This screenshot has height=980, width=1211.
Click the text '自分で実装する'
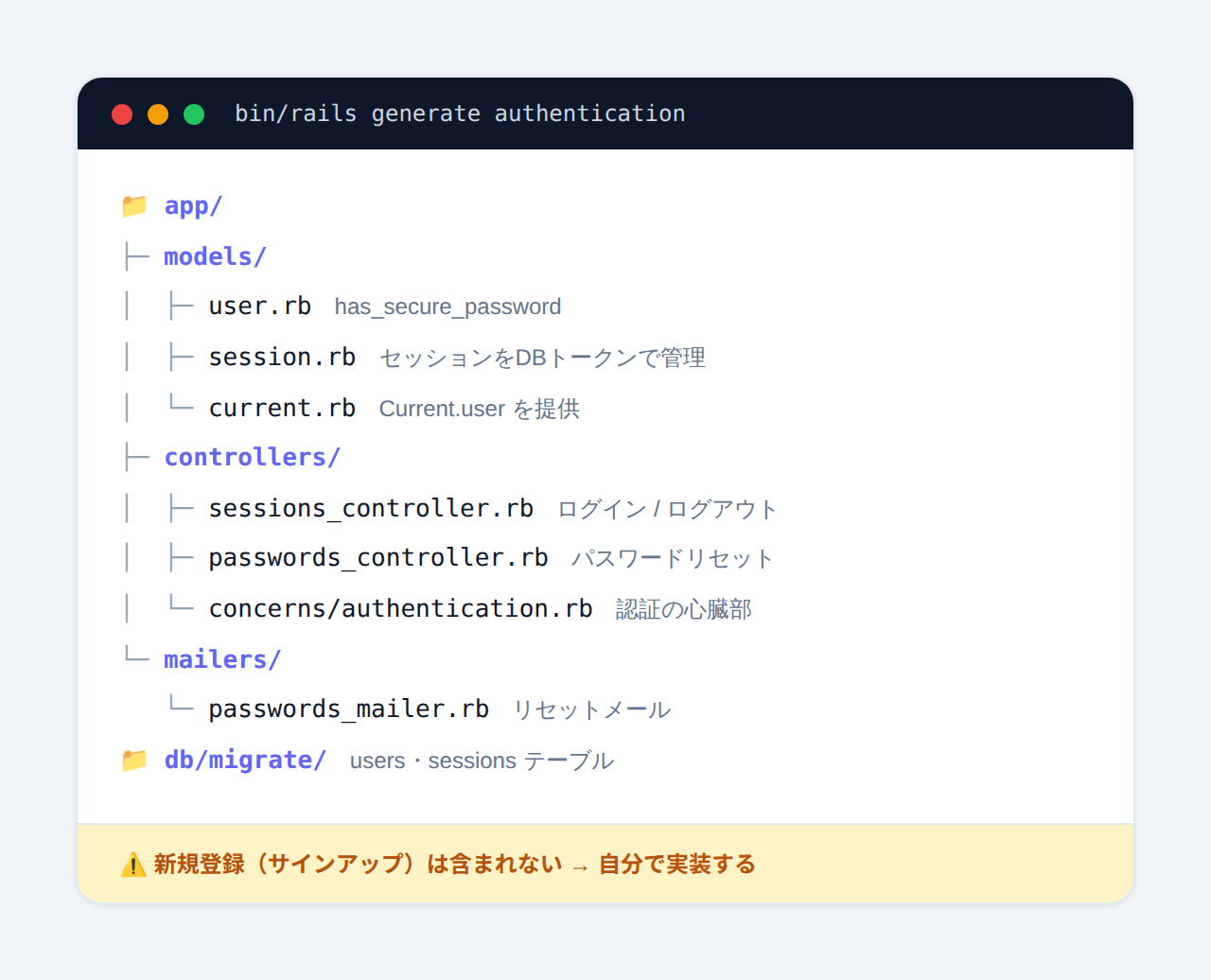click(x=677, y=864)
